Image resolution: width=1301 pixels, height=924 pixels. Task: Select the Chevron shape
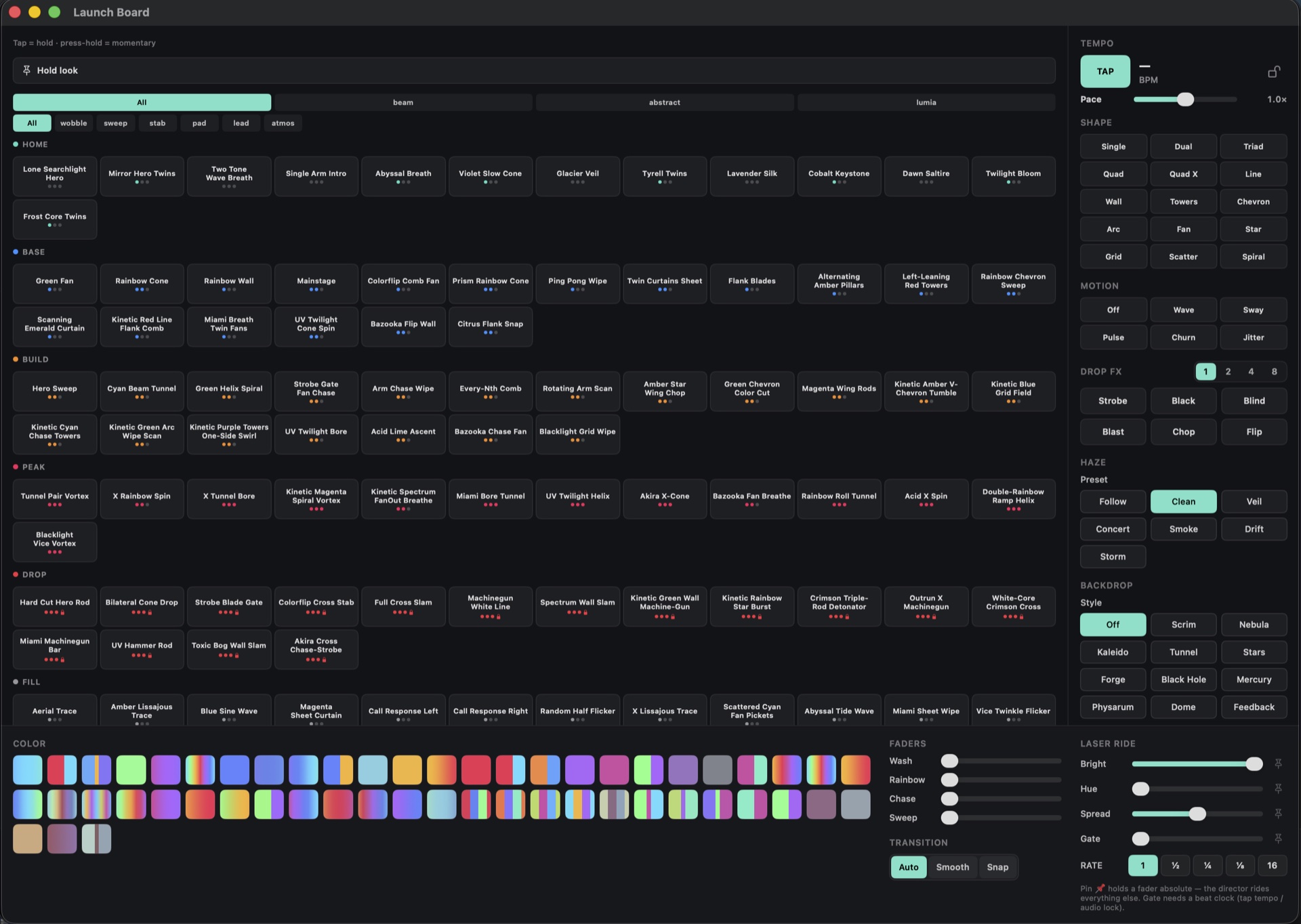pos(1254,202)
